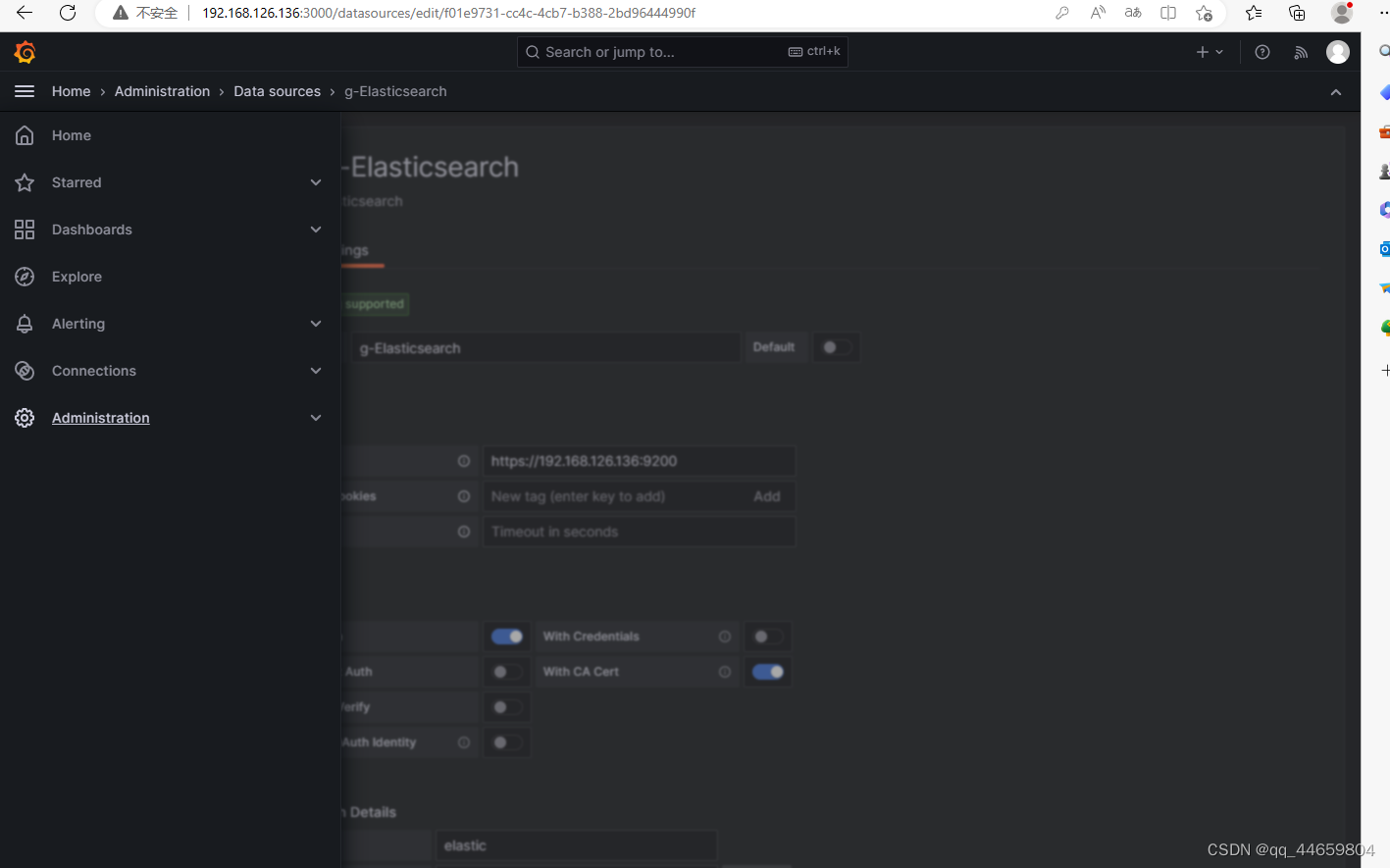Open the help question mark icon
This screenshot has width=1390, height=868.
1262,52
